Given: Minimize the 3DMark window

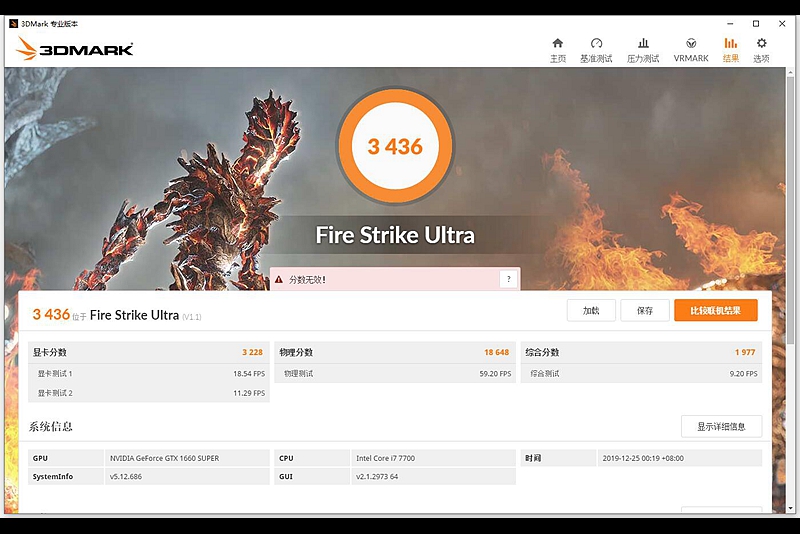Looking at the screenshot, I should (x=730, y=23).
